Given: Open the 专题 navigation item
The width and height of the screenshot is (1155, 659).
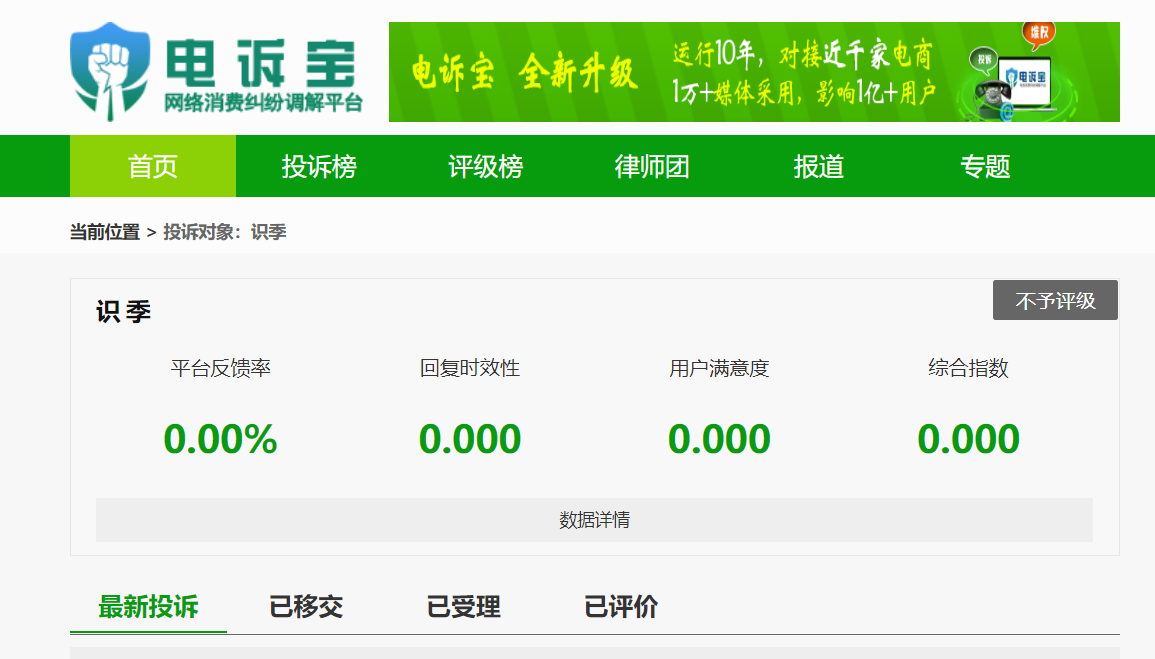Looking at the screenshot, I should pyautogui.click(x=985, y=166).
